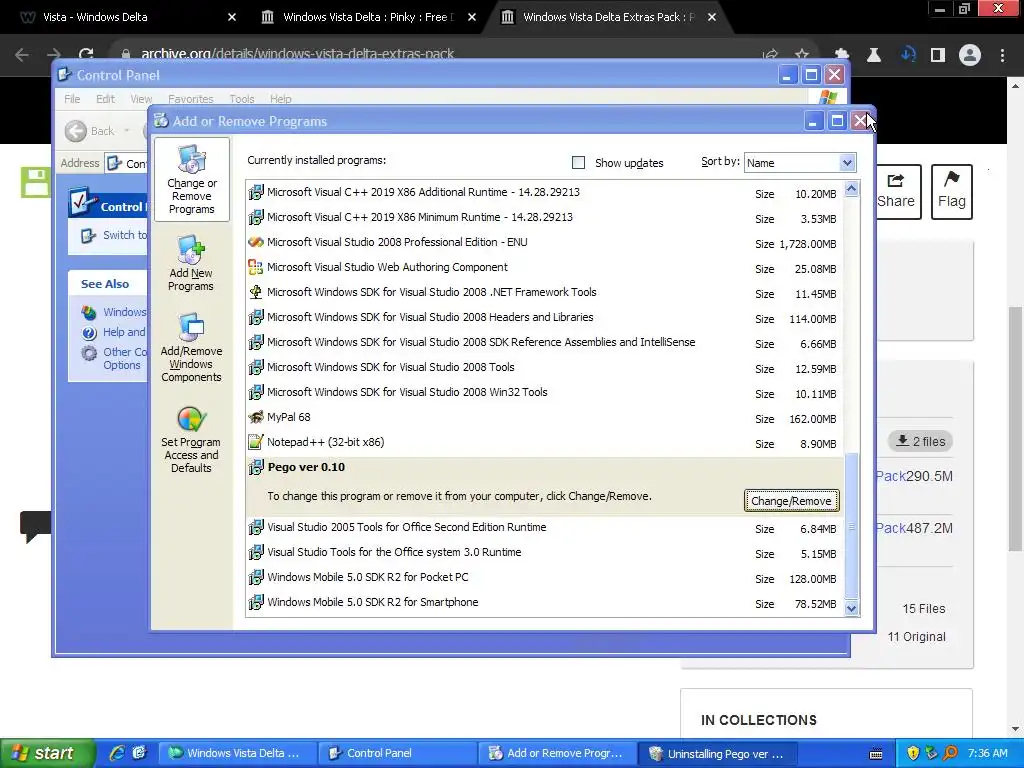This screenshot has height=768, width=1024.
Task: Click taskbar clock showing 7:36 AM
Action: coord(987,753)
